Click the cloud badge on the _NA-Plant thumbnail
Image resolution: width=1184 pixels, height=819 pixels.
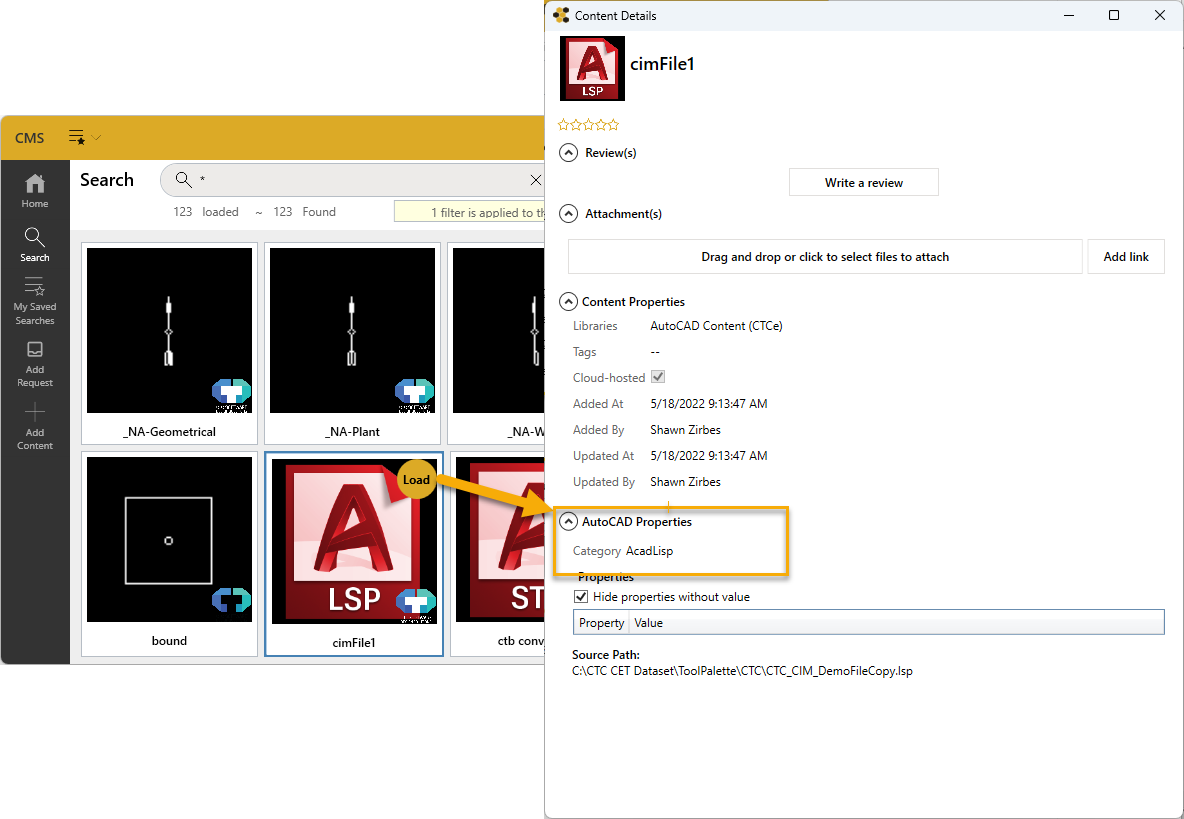pos(415,395)
